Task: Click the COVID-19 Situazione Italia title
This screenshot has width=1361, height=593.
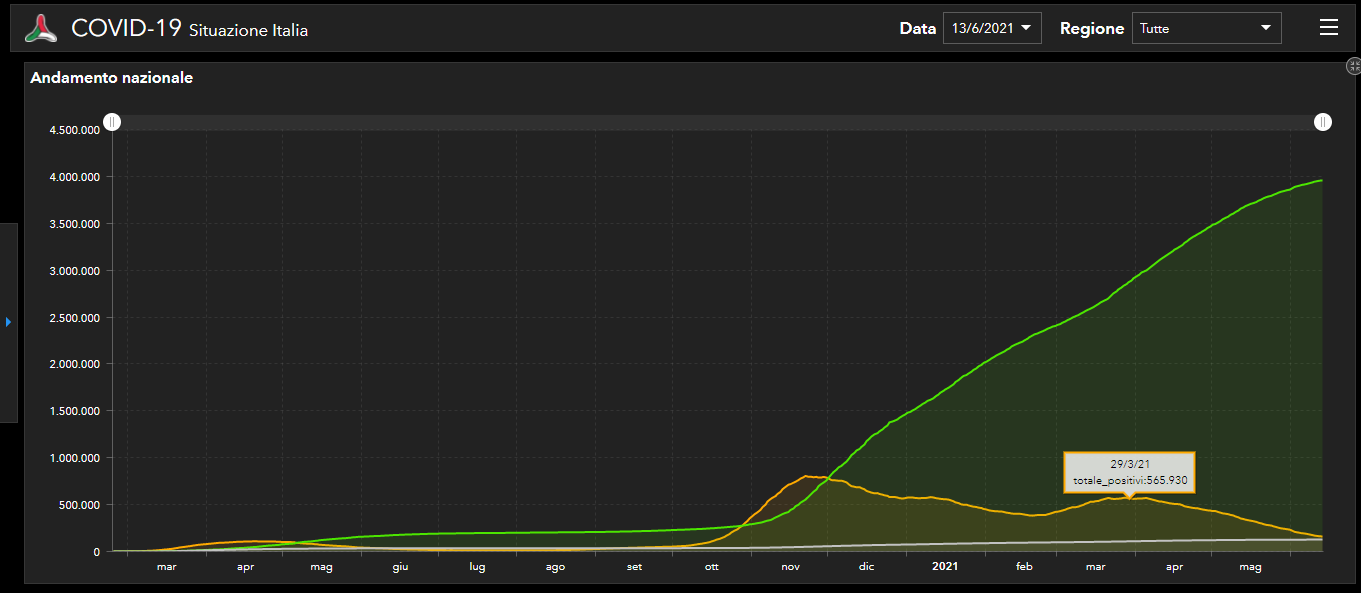Action: 189,29
